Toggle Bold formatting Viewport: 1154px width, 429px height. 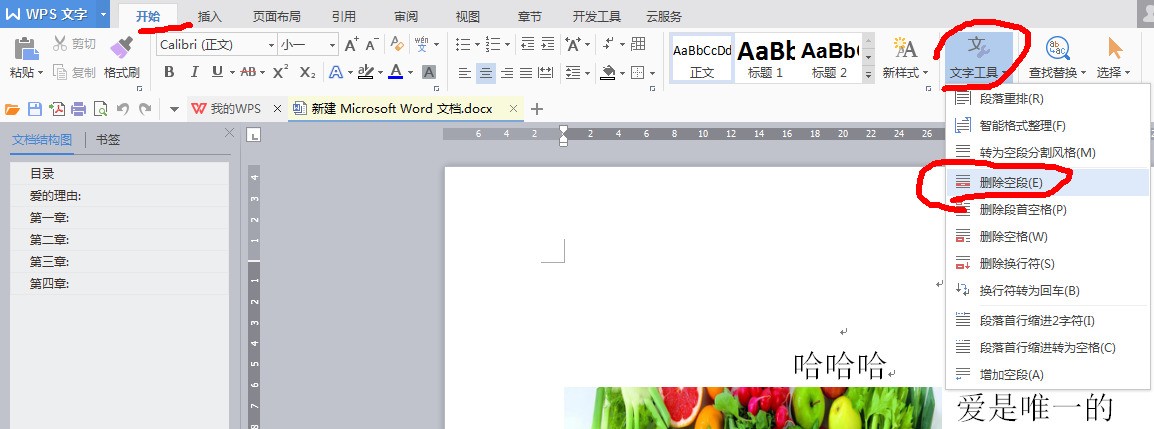tap(169, 72)
